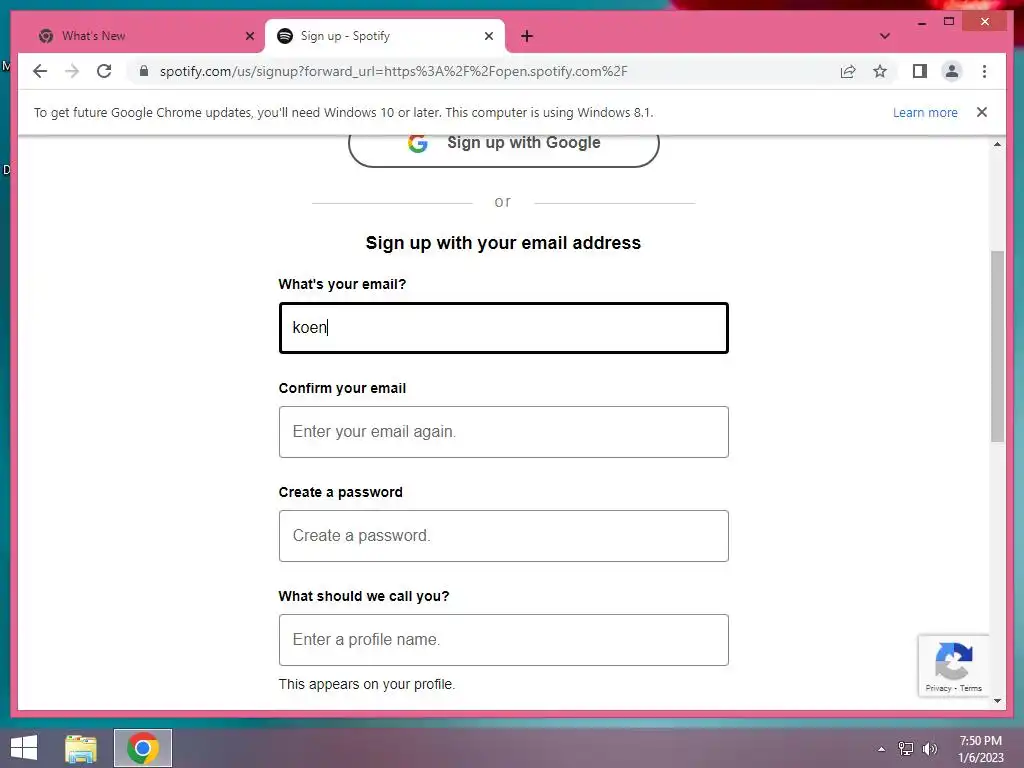Click the profile name input field

click(x=504, y=639)
